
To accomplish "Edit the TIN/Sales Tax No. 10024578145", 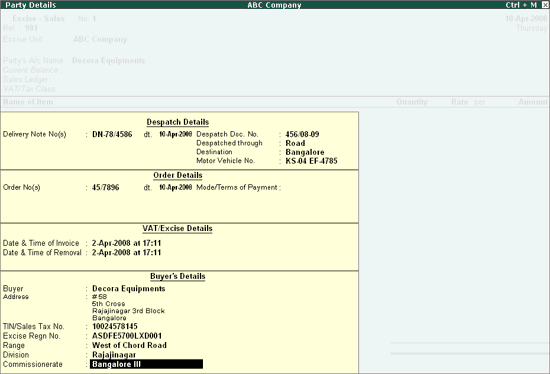I will [115, 327].
